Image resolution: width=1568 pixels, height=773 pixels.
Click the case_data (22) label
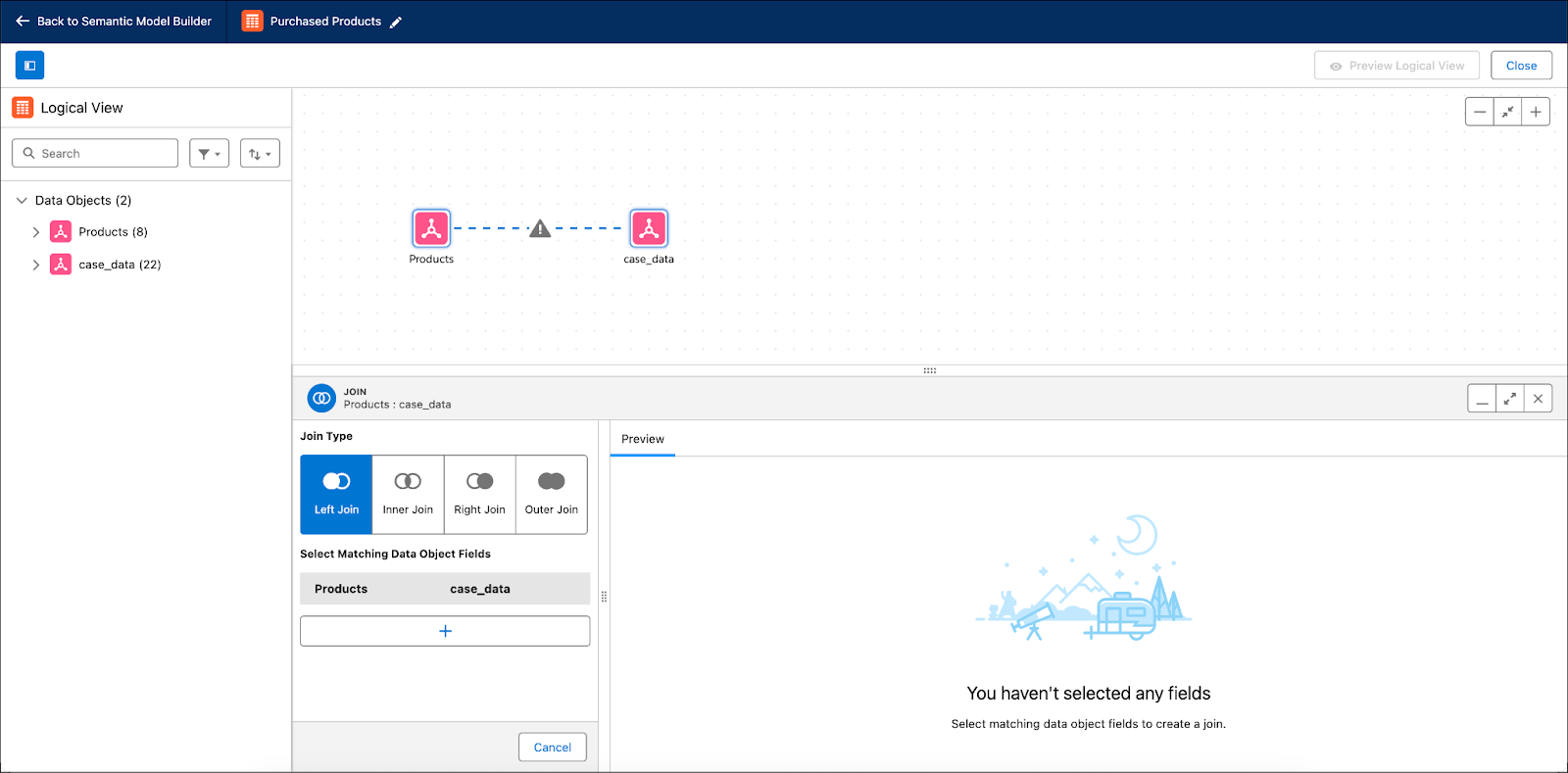[x=121, y=265]
